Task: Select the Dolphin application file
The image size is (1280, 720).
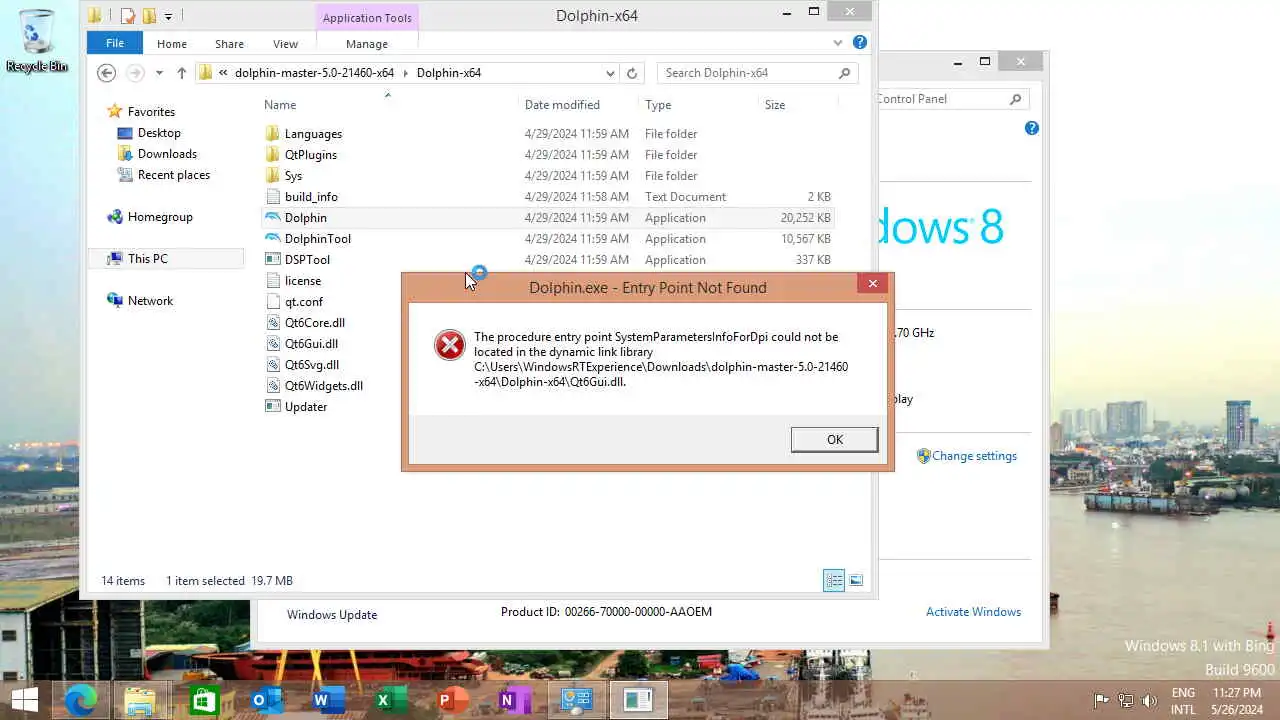Action: [305, 218]
